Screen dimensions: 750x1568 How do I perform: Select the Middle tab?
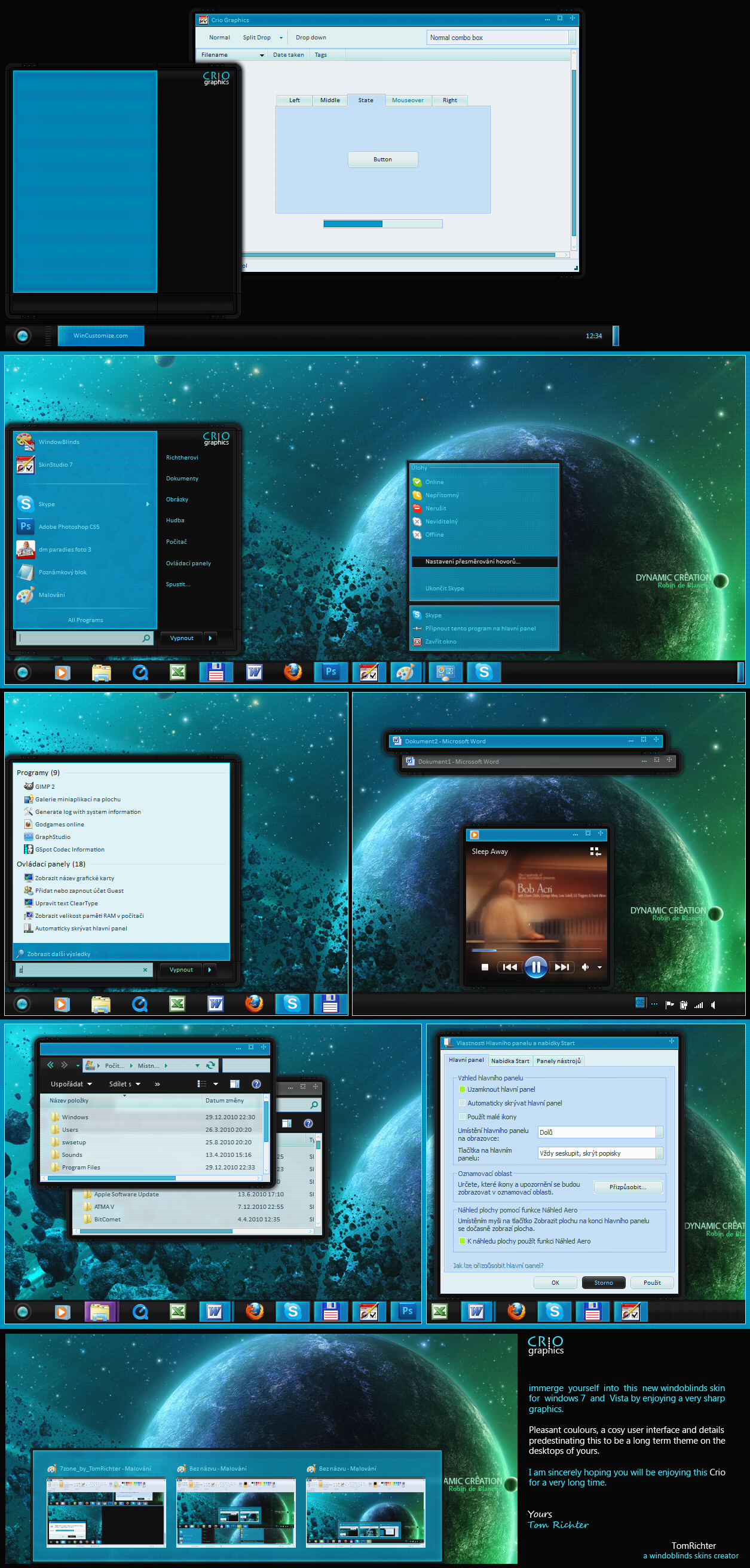[330, 100]
